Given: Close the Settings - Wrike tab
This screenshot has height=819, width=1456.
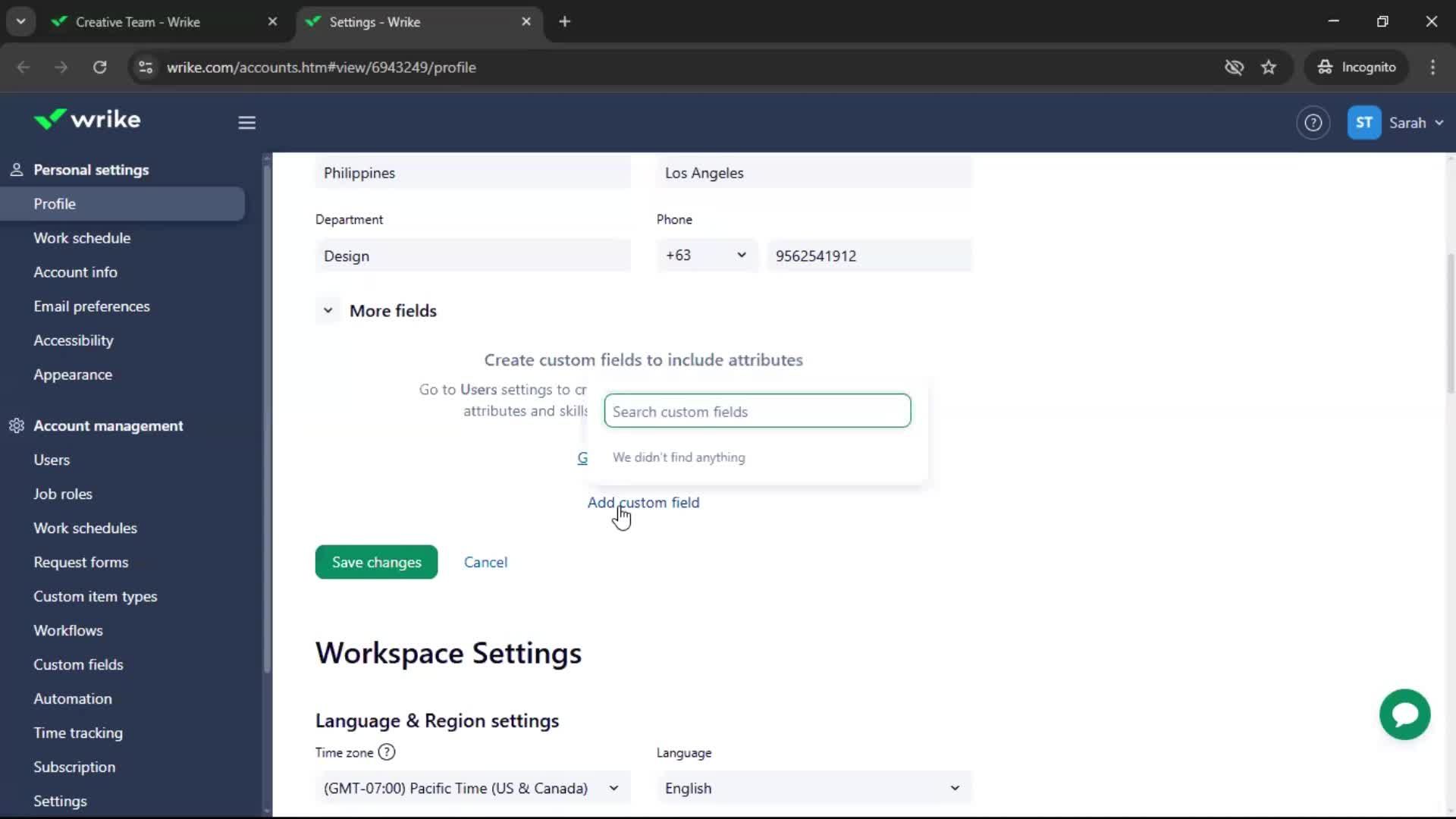Looking at the screenshot, I should pyautogui.click(x=526, y=22).
